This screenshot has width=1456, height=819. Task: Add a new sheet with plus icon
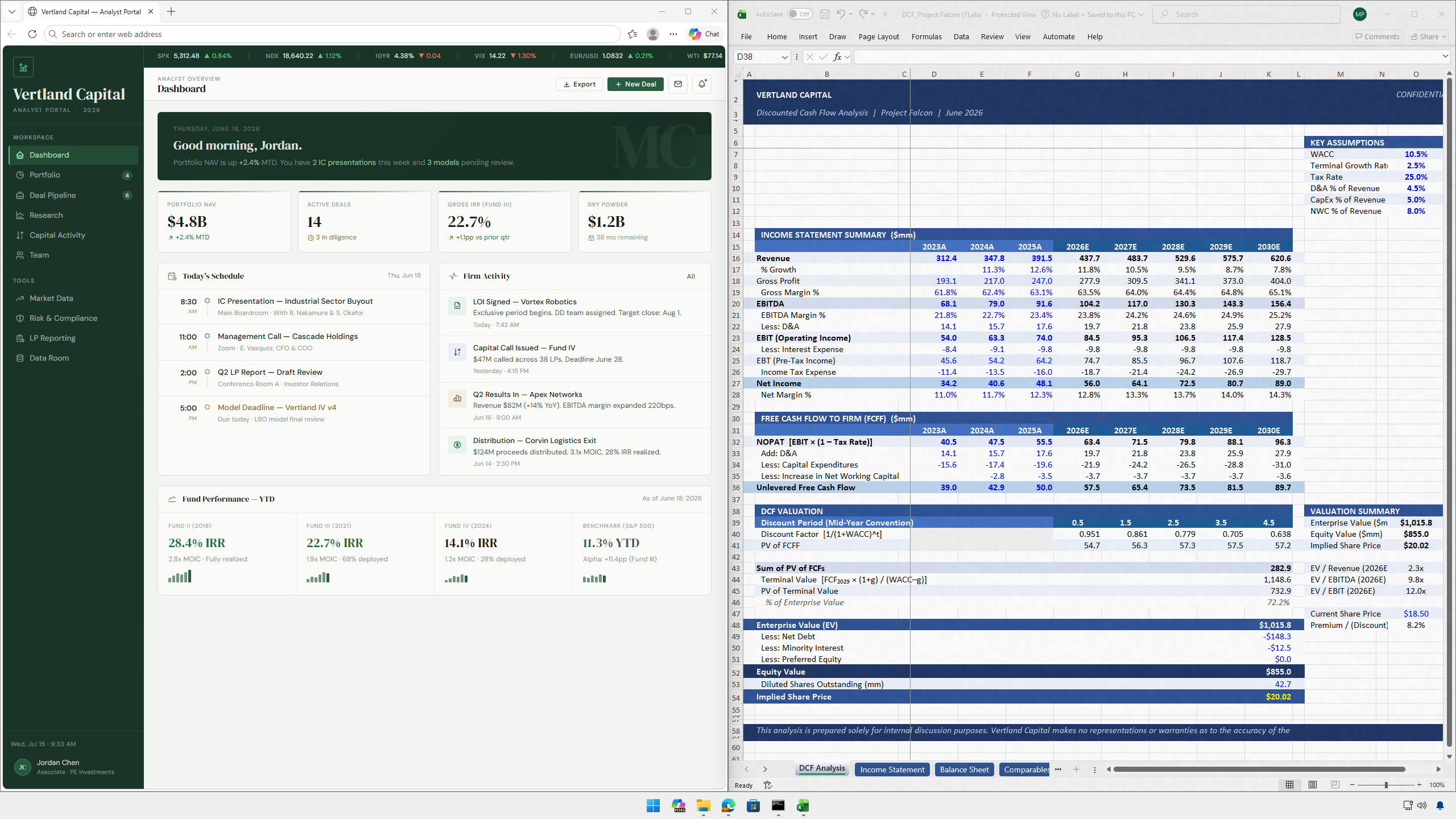point(1076,770)
